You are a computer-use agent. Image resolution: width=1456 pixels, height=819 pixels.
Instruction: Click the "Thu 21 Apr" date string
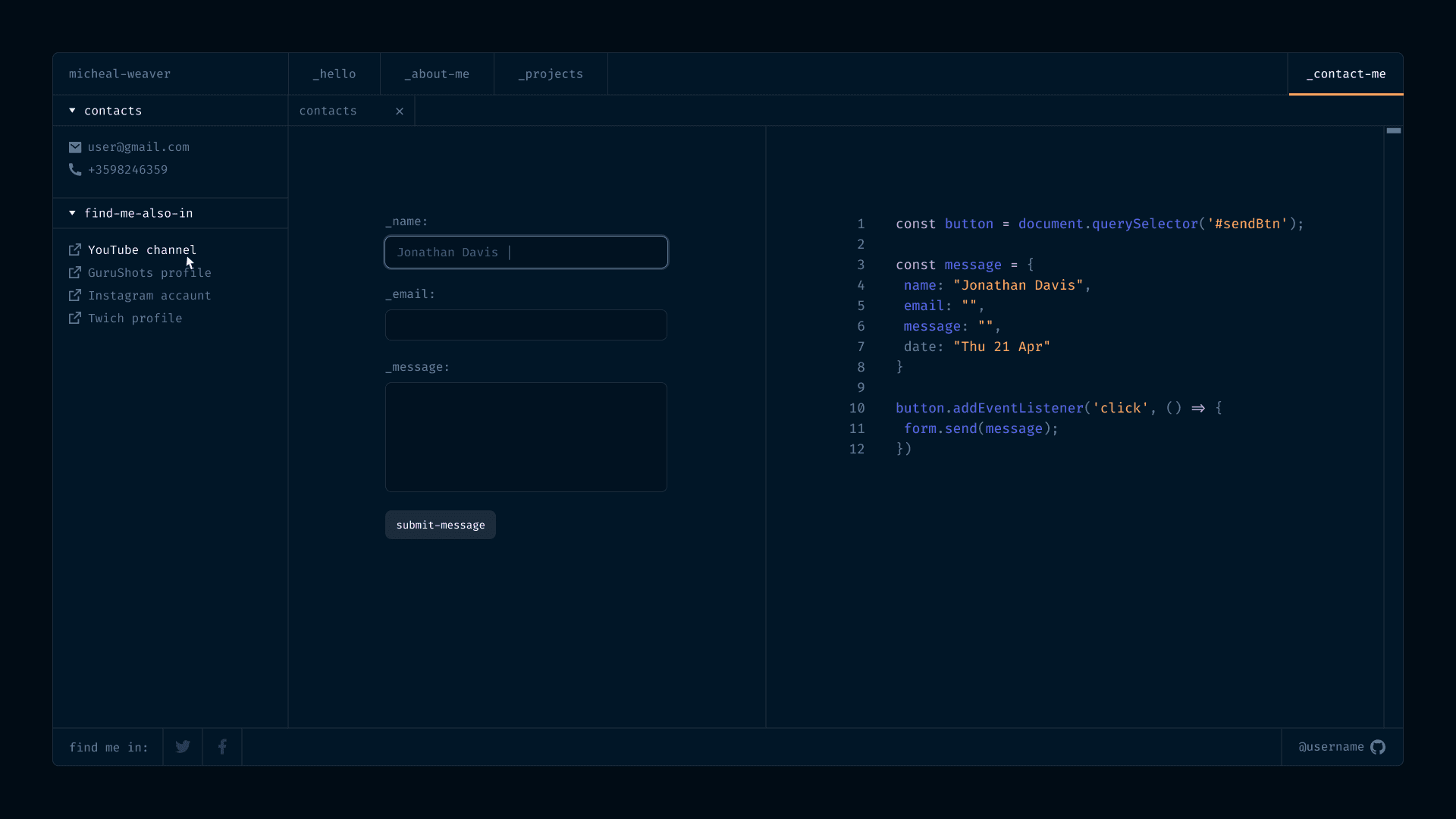tap(1002, 347)
